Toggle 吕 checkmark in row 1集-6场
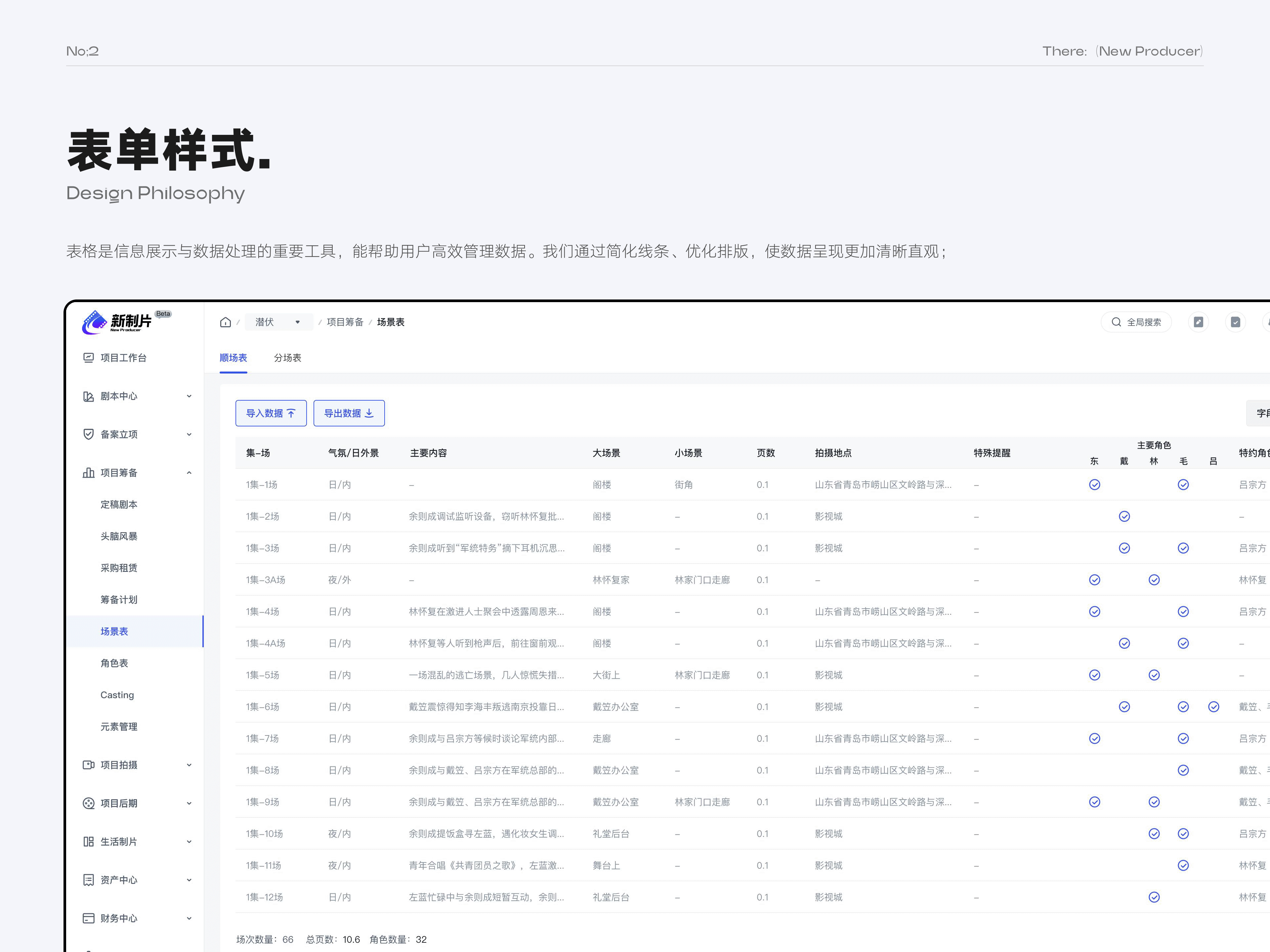Image resolution: width=1270 pixels, height=952 pixels. tap(1213, 707)
